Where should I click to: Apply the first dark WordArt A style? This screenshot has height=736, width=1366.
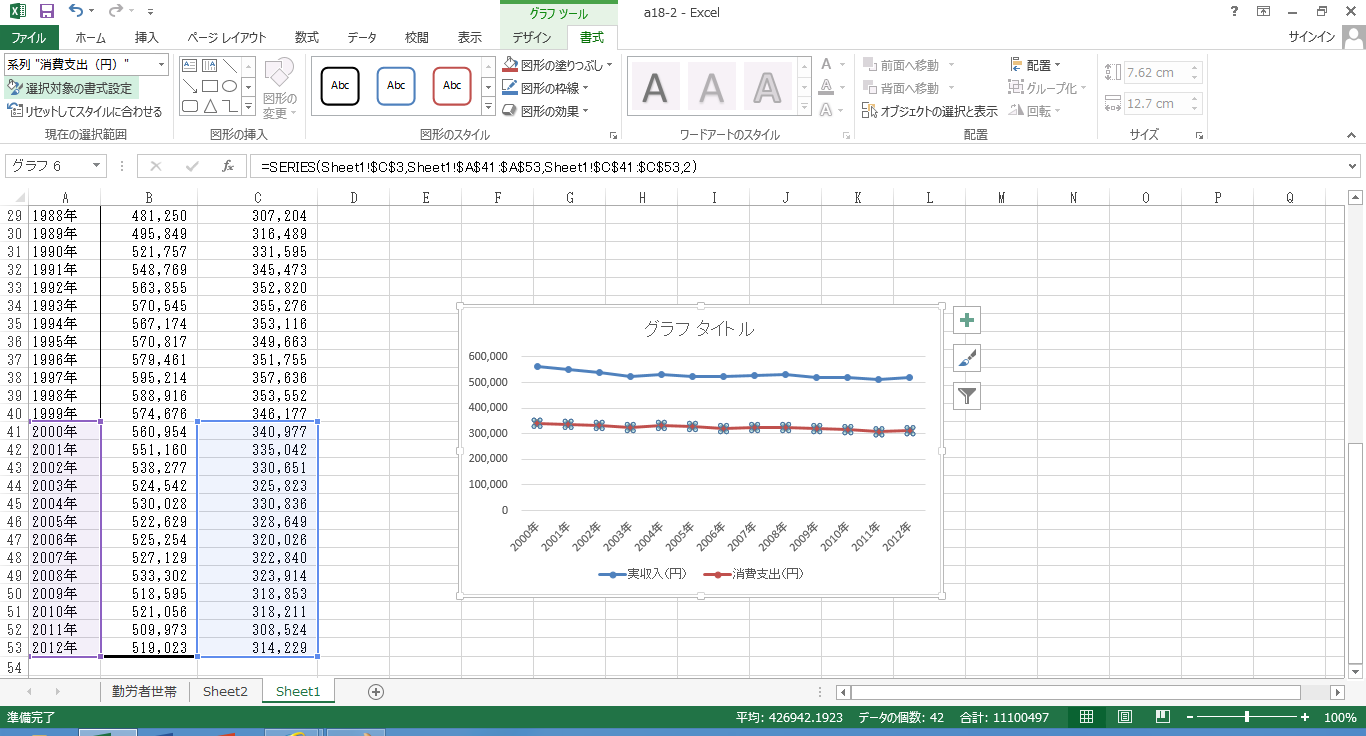point(655,88)
